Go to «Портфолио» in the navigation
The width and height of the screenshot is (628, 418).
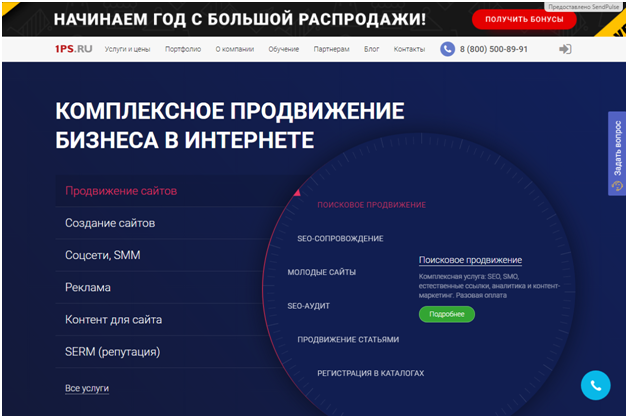tap(183, 49)
